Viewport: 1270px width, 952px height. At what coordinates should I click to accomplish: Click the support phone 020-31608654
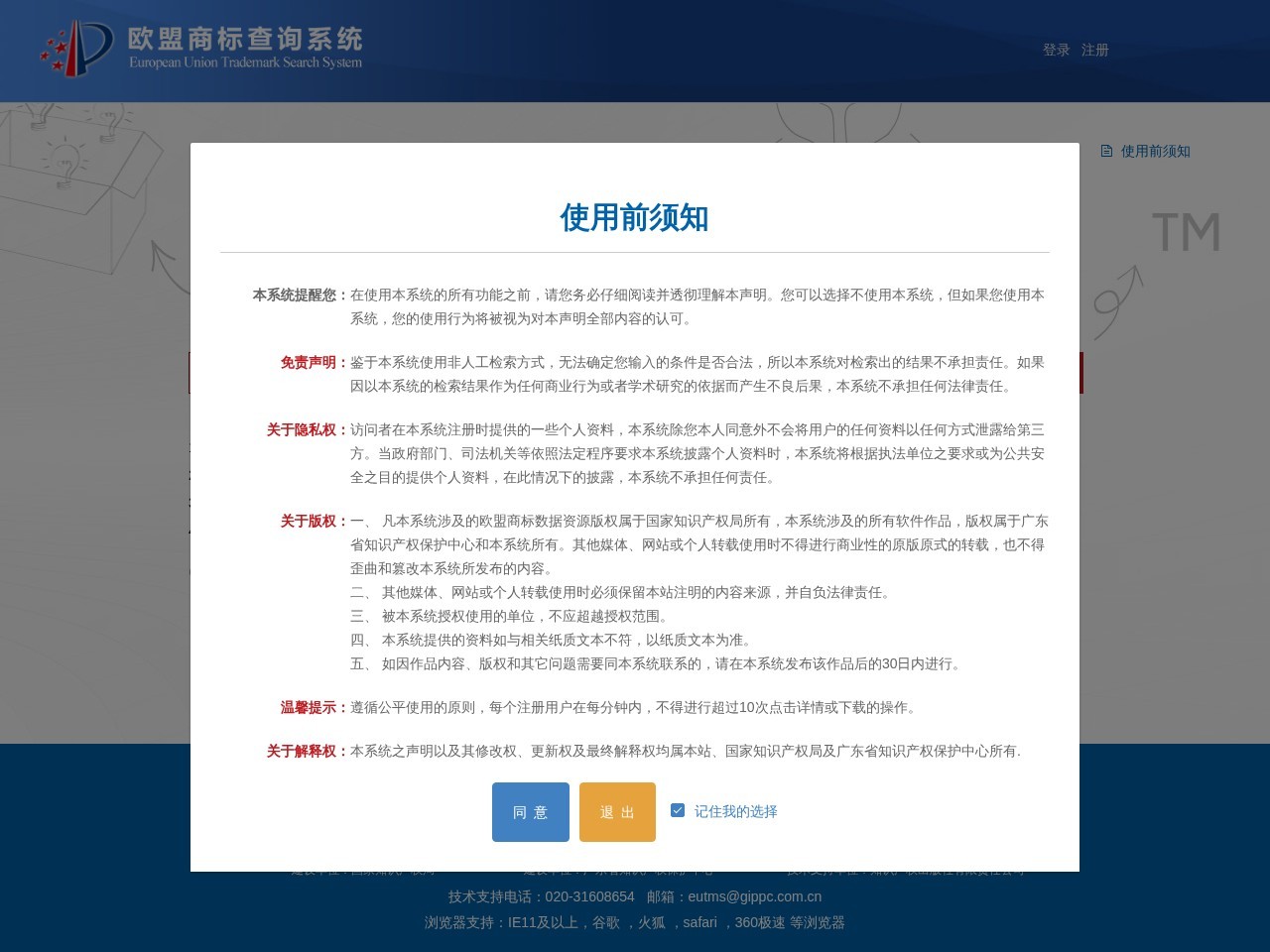tap(589, 896)
